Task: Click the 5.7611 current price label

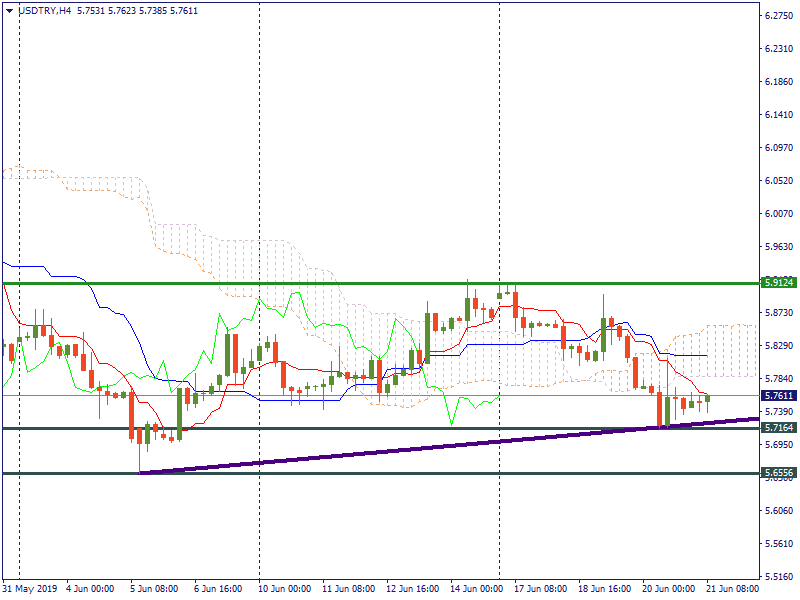Action: (x=779, y=396)
